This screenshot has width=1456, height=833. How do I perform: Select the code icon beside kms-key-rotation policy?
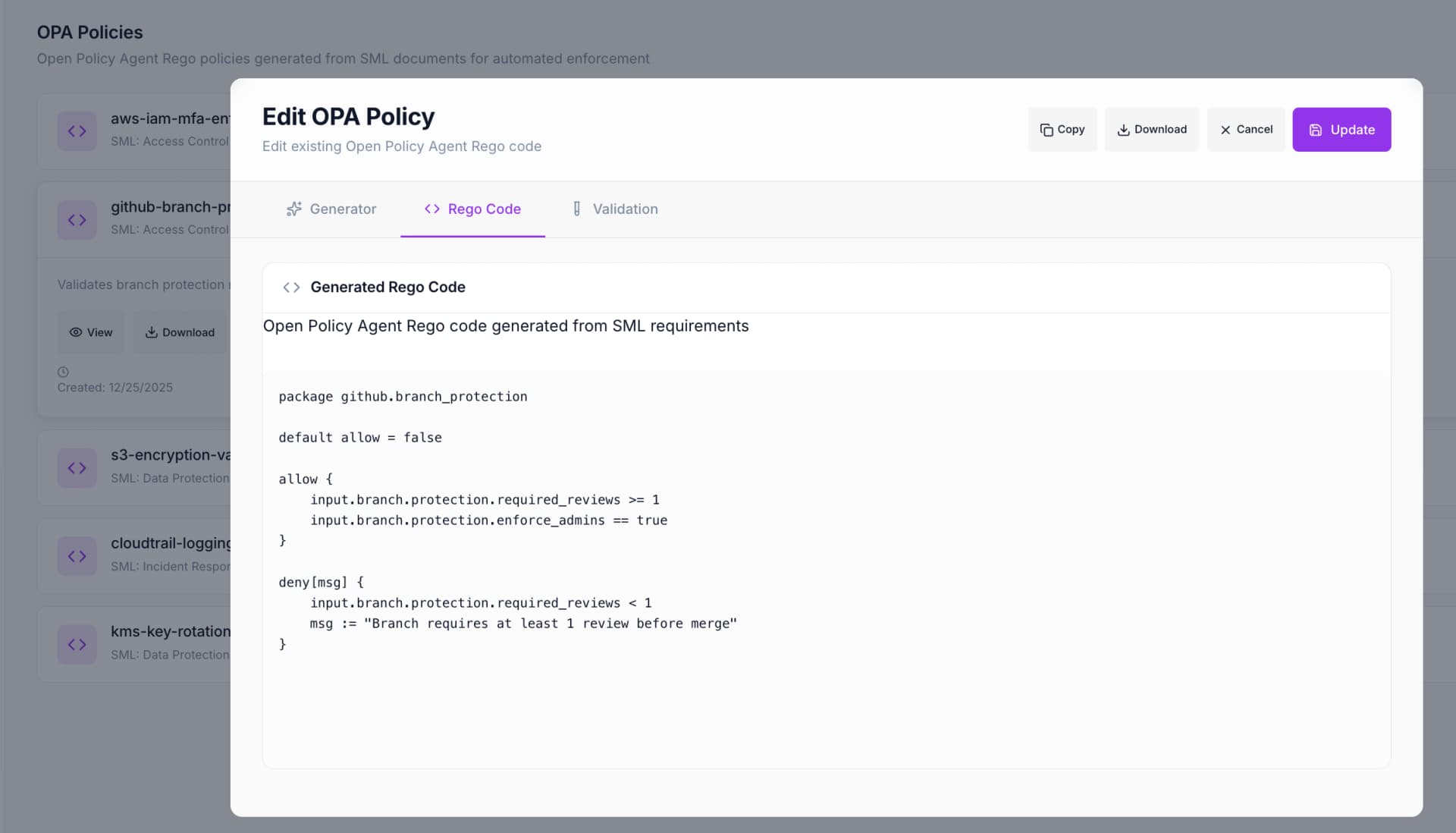pyautogui.click(x=77, y=644)
